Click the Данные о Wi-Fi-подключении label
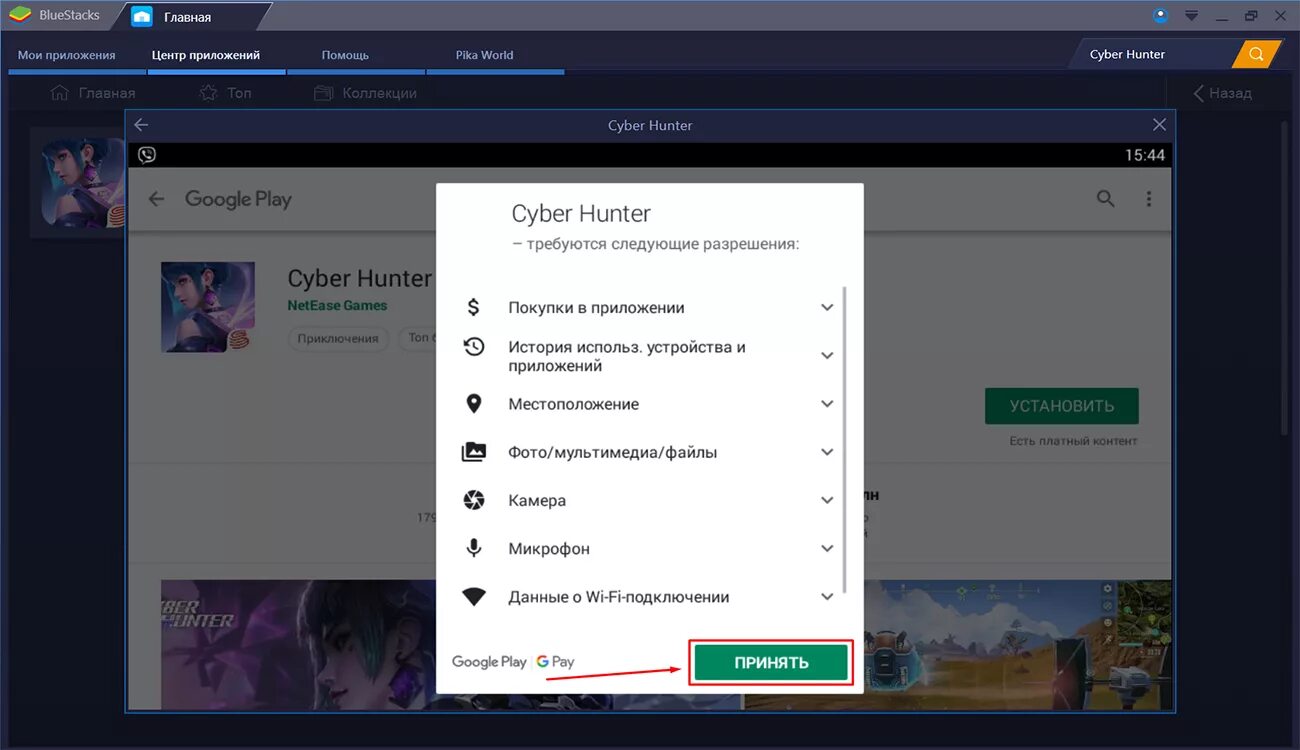The image size is (1300, 750). pos(618,597)
